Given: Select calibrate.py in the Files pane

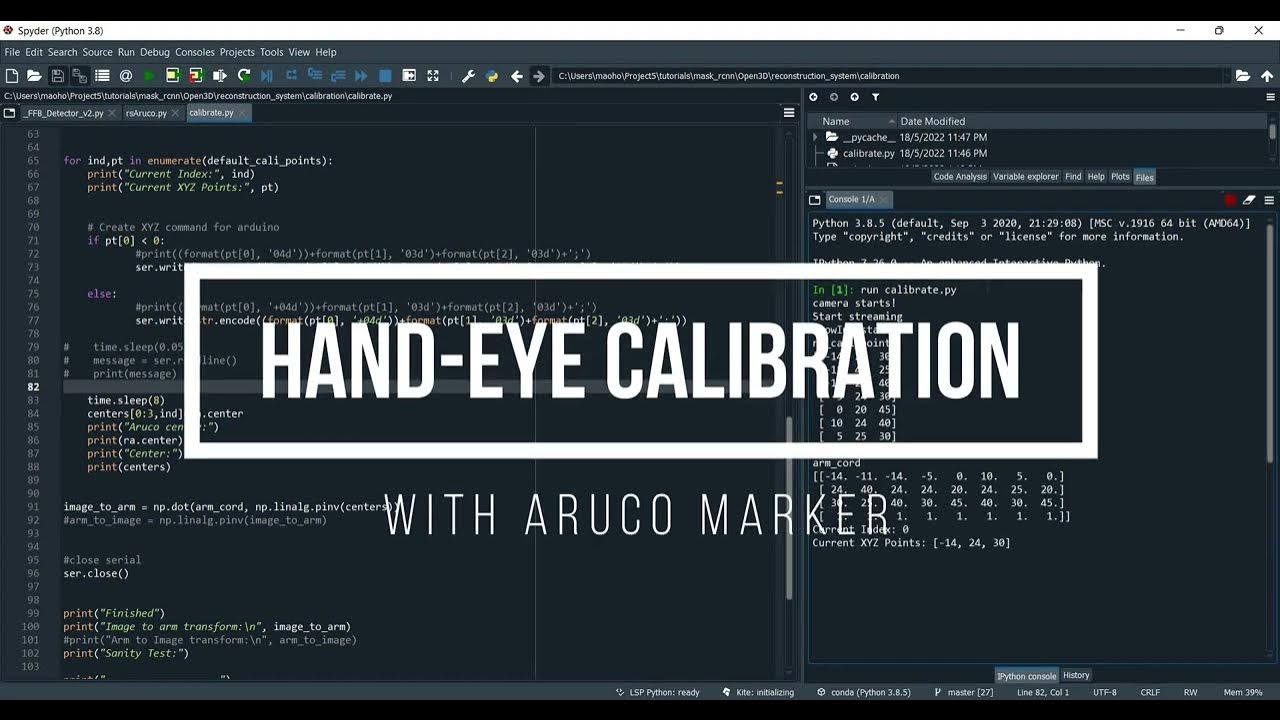Looking at the screenshot, I should tap(868, 153).
